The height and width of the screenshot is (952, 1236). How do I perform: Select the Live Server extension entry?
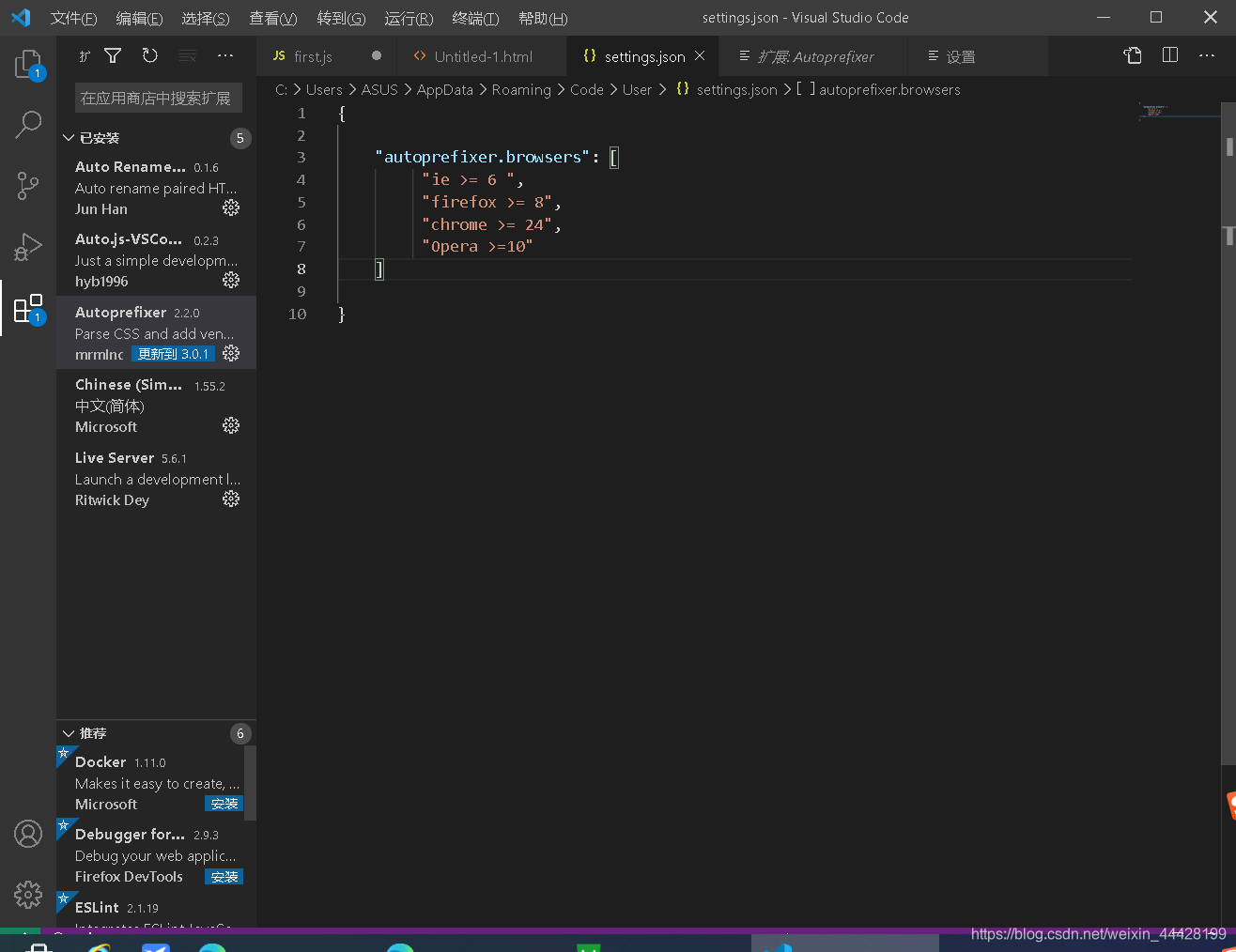(156, 478)
